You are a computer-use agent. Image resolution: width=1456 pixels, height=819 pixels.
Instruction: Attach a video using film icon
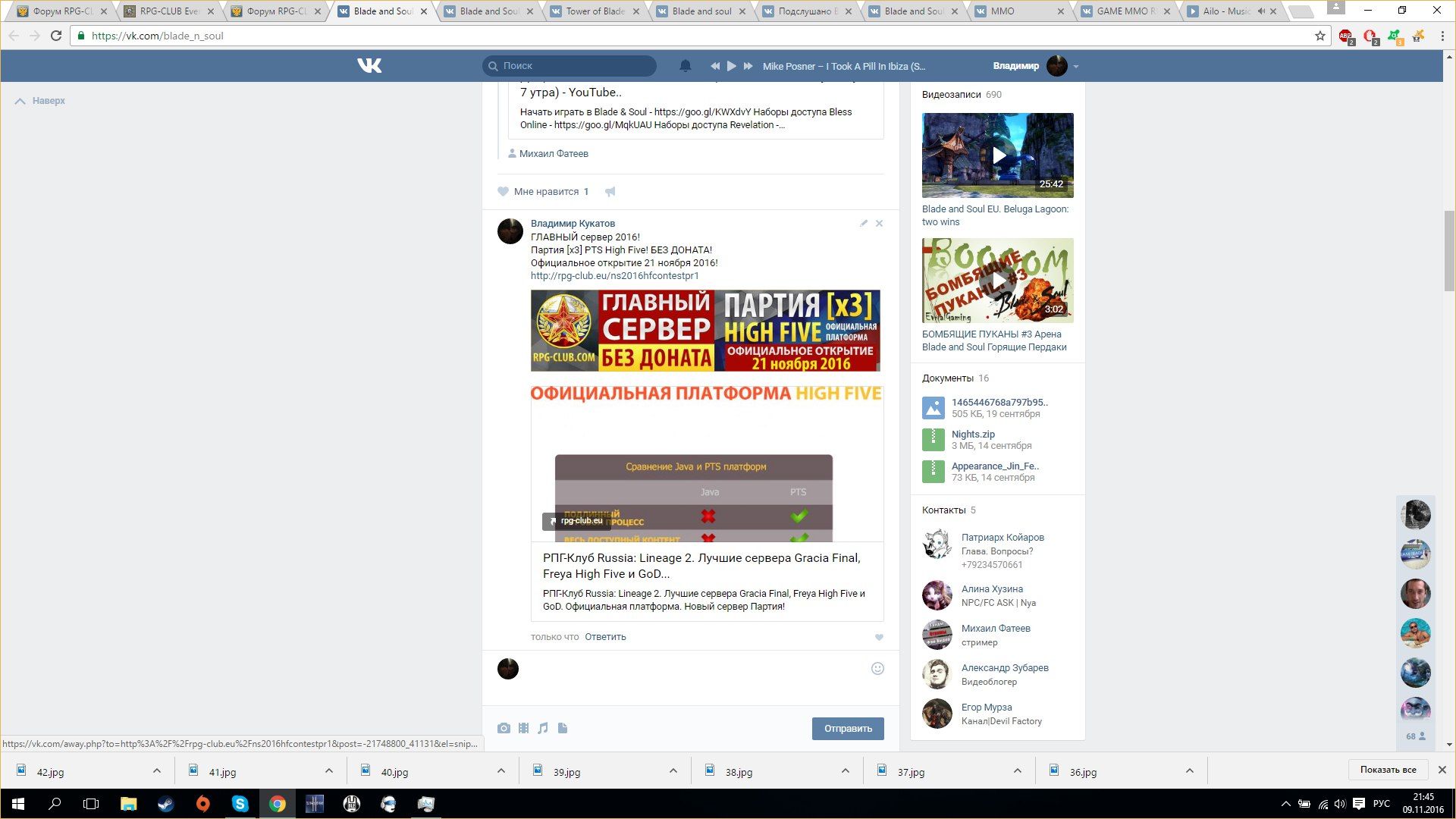click(523, 728)
